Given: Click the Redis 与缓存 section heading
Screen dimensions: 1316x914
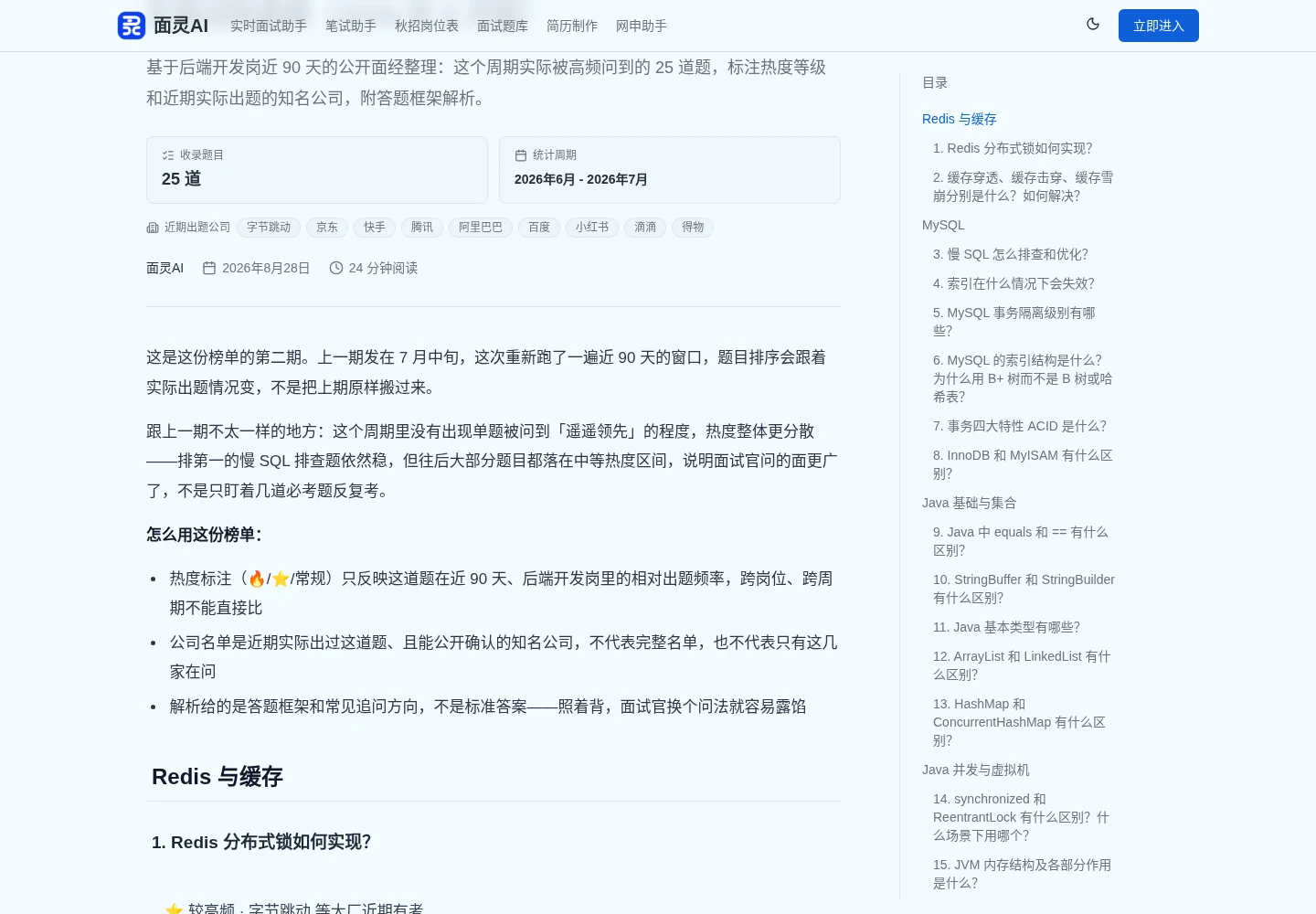Looking at the screenshot, I should 218,777.
